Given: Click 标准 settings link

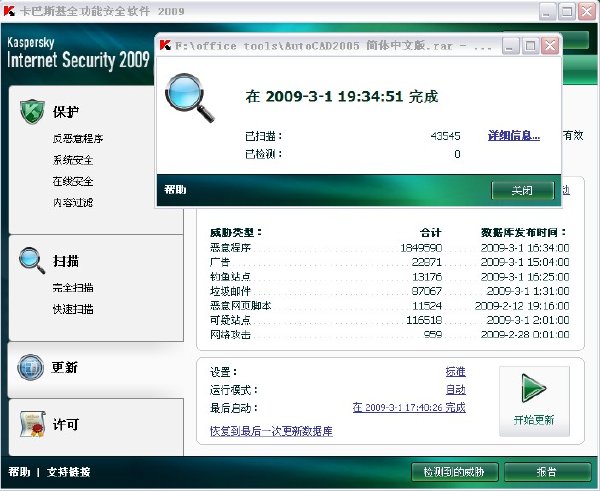Looking at the screenshot, I should pyautogui.click(x=455, y=372).
